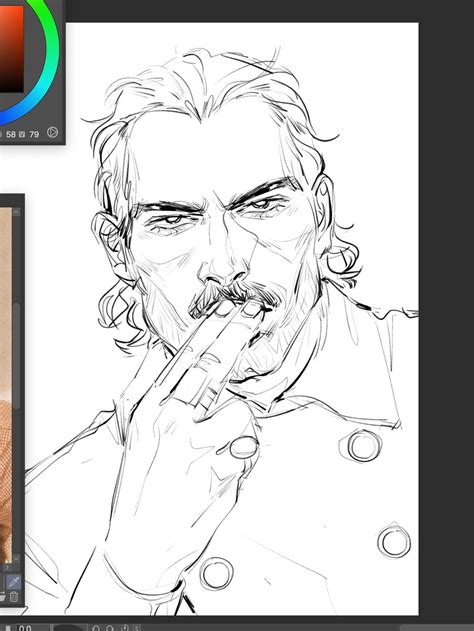The image size is (474, 631).
Task: Click the import folder icon next to the trash
Action: 2,597
